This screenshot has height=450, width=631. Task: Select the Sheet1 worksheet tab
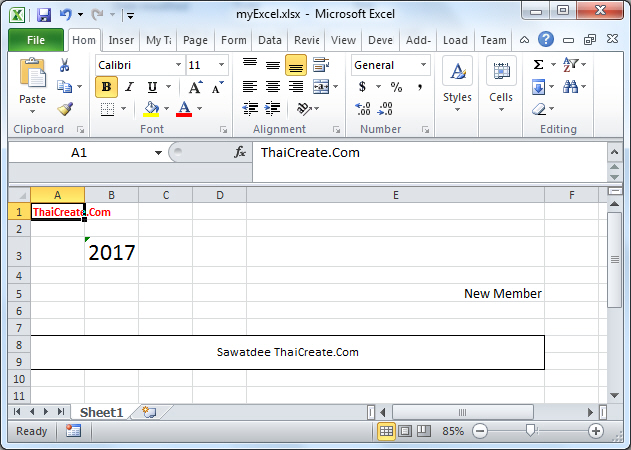pyautogui.click(x=101, y=413)
